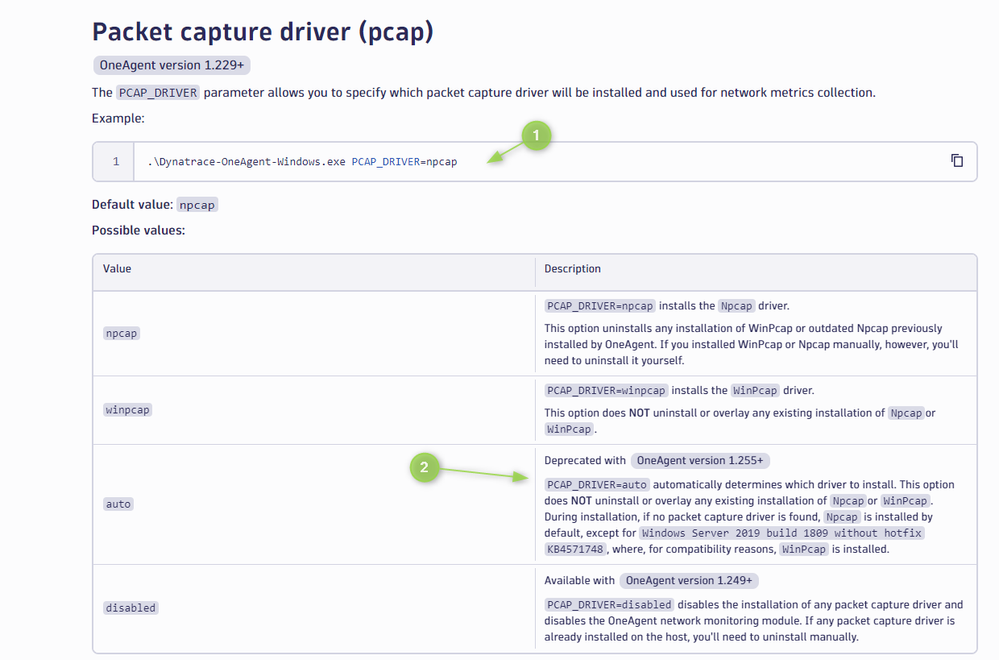Click the Value column header
Image resolution: width=999 pixels, height=660 pixels.
tap(117, 269)
